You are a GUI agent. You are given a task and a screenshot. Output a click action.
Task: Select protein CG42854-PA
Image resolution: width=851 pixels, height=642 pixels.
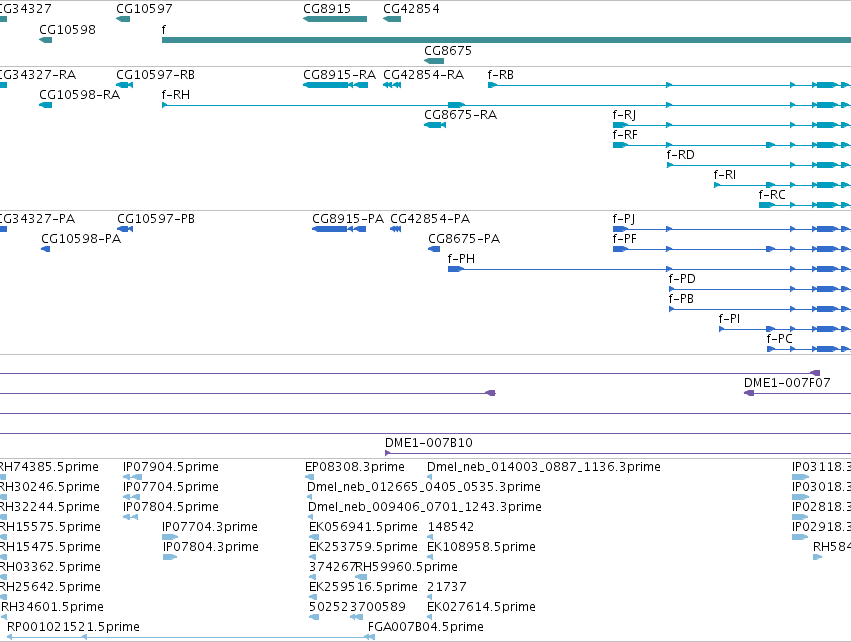tap(430, 219)
